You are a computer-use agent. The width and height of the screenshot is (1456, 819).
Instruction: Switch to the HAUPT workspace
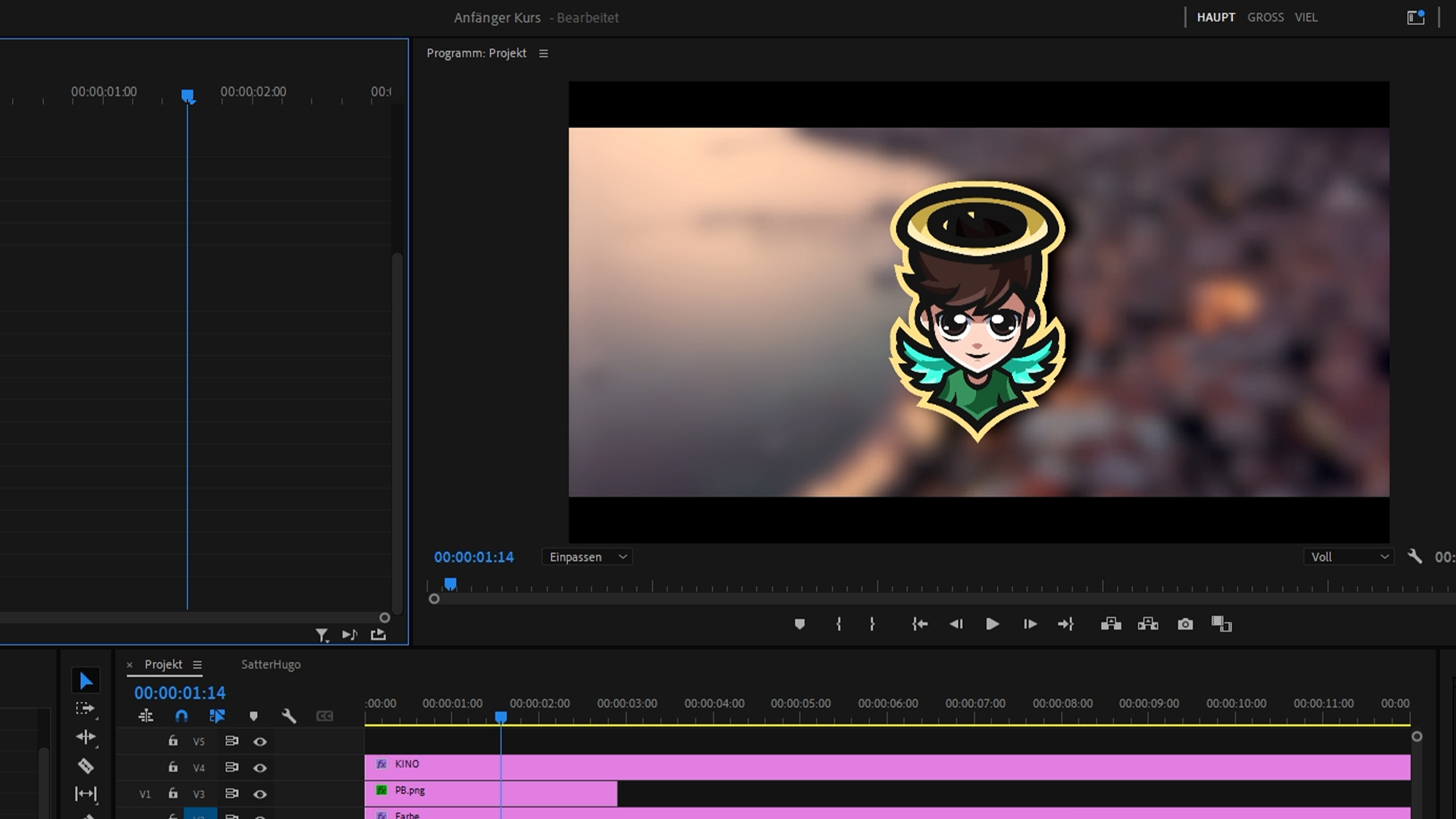point(1216,17)
